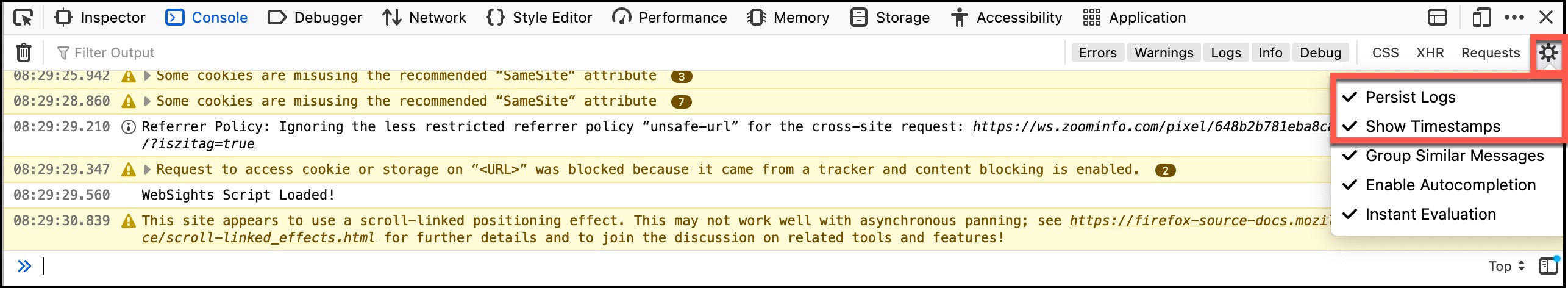Open the Top context selector dropdown

pos(1506,266)
